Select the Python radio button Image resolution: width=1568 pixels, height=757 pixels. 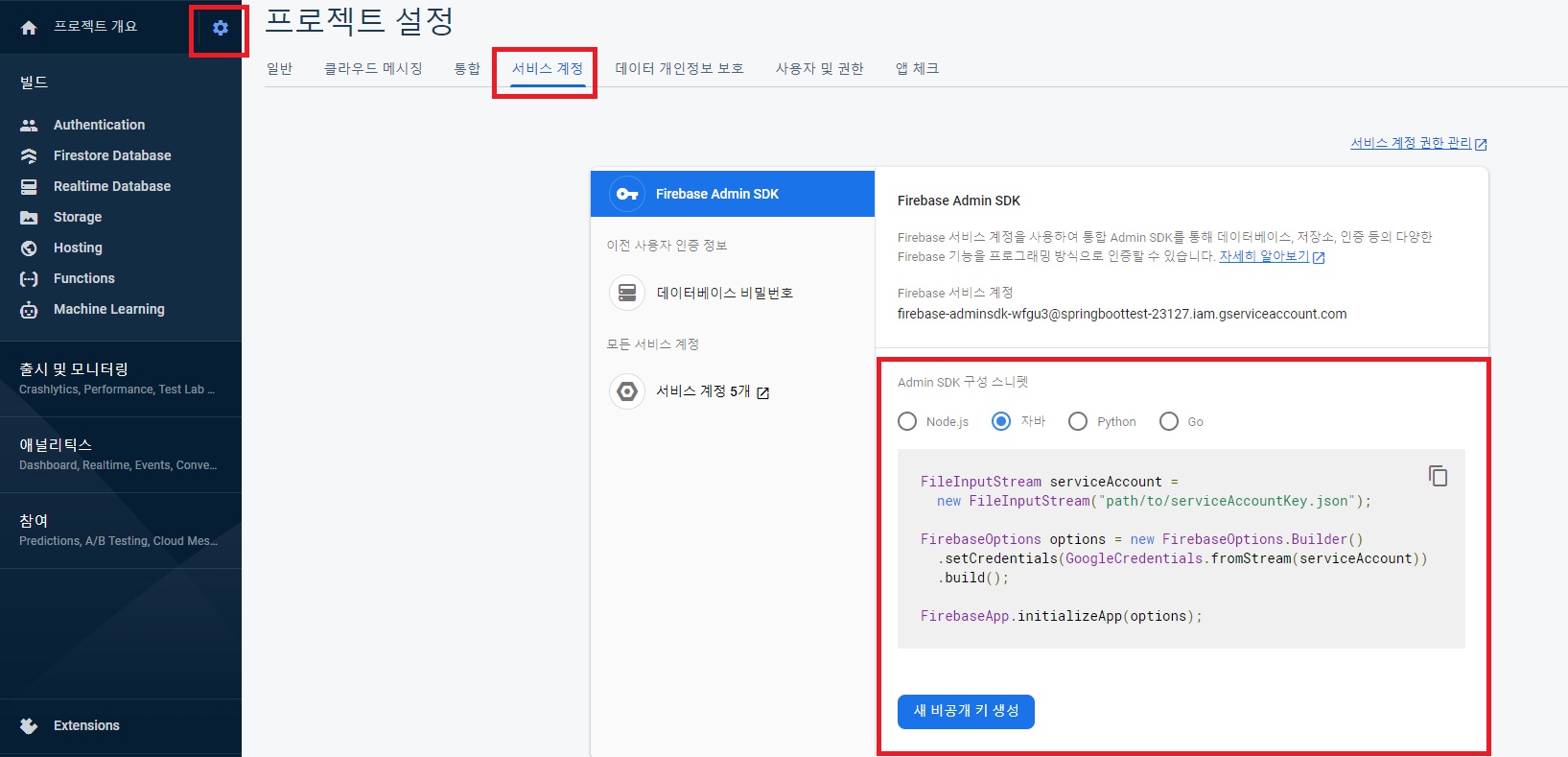1078,421
